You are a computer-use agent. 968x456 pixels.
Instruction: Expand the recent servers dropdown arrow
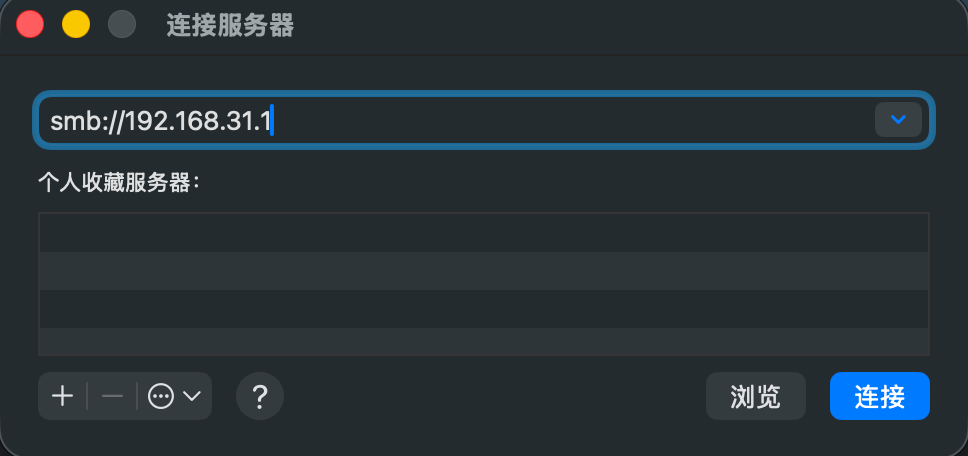[x=898, y=120]
